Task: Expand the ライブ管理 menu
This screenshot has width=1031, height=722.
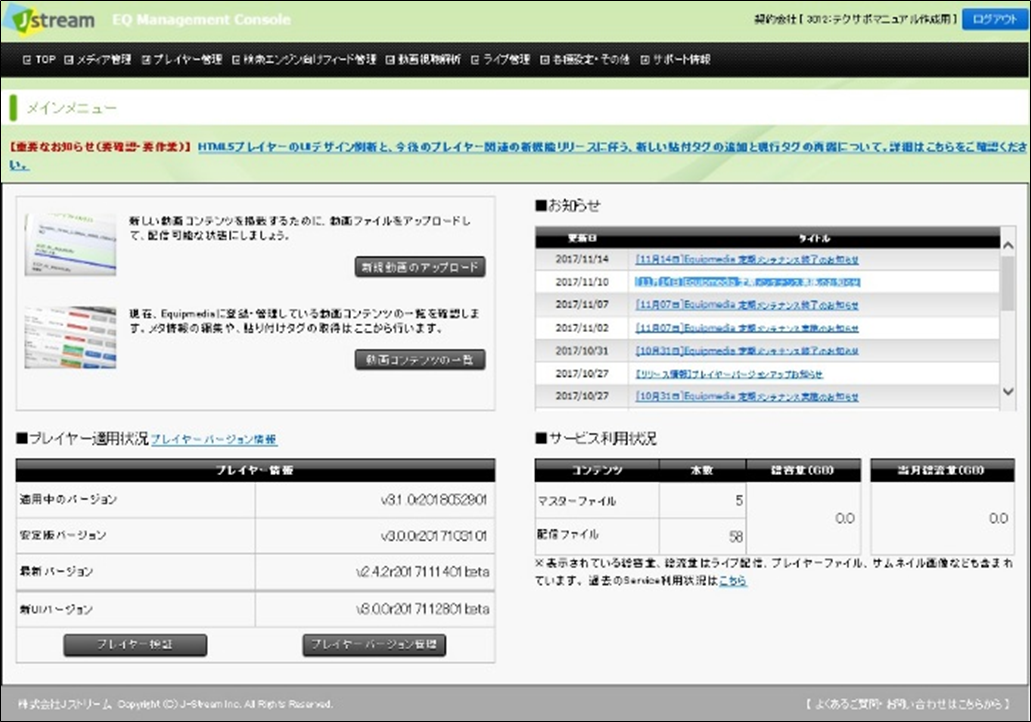Action: tap(500, 60)
